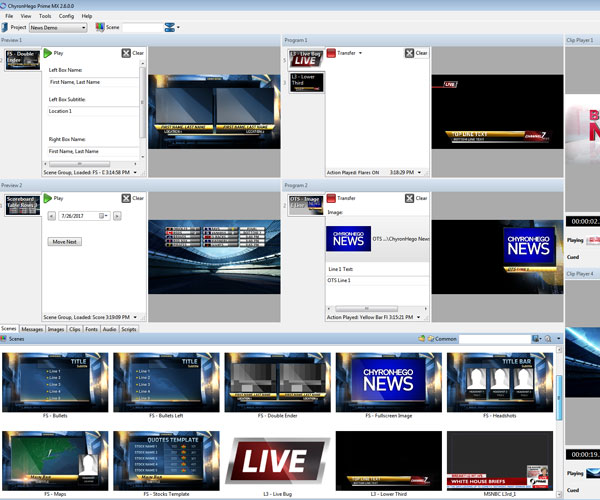Open the Help menu
600x500 pixels.
pyautogui.click(x=87, y=16)
